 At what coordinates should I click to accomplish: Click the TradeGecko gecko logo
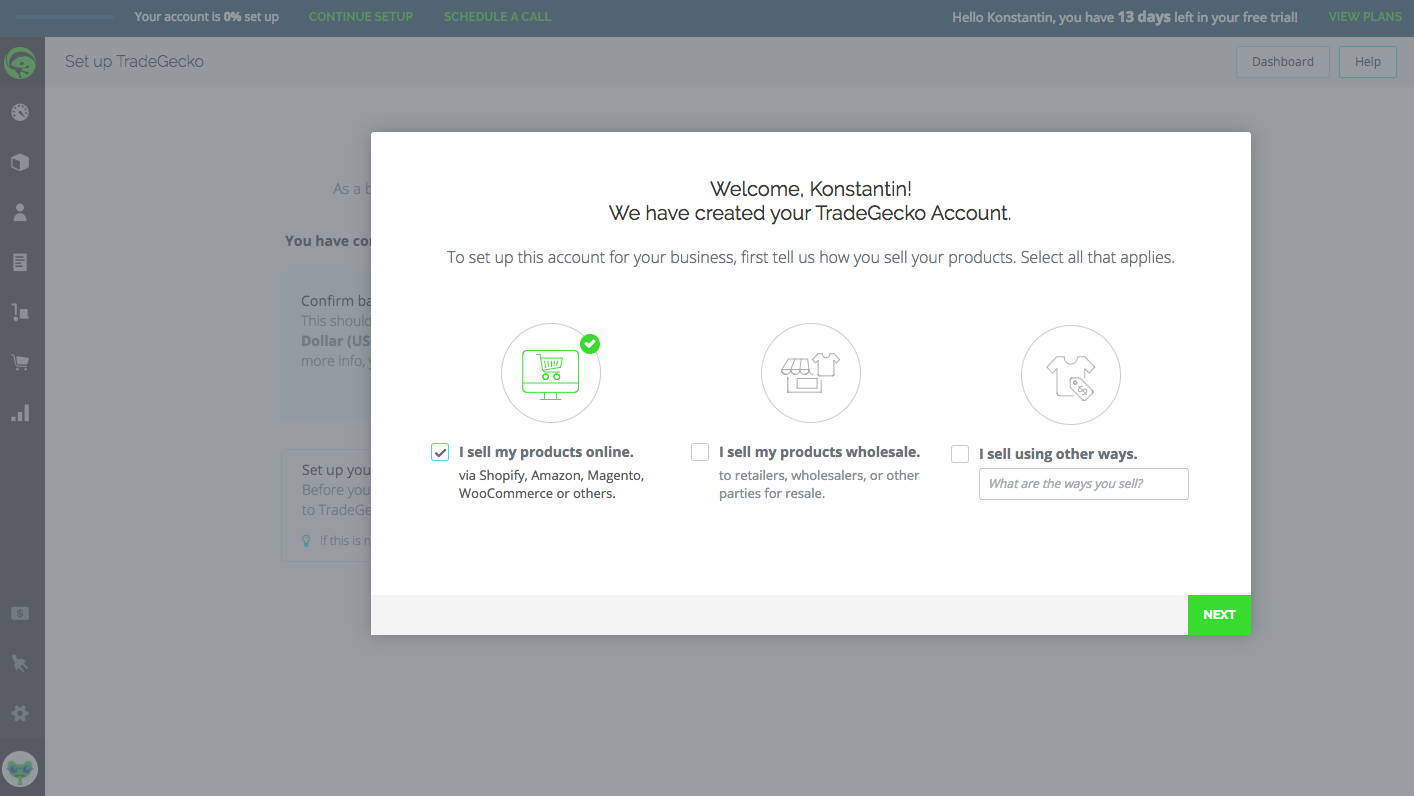(20, 63)
